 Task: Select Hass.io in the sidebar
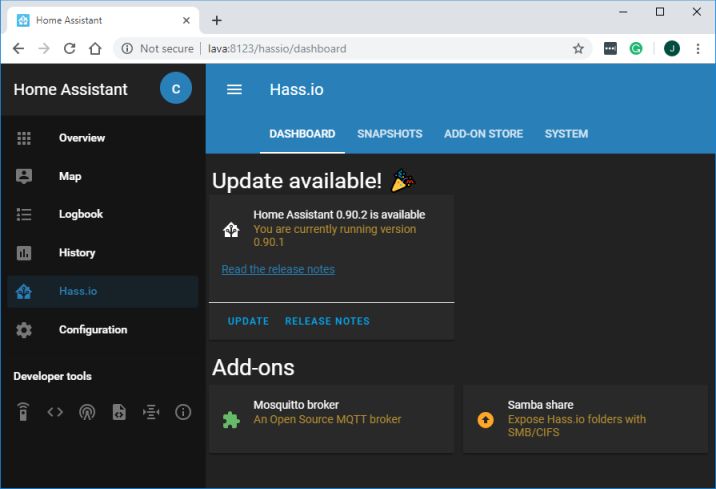tap(103, 291)
